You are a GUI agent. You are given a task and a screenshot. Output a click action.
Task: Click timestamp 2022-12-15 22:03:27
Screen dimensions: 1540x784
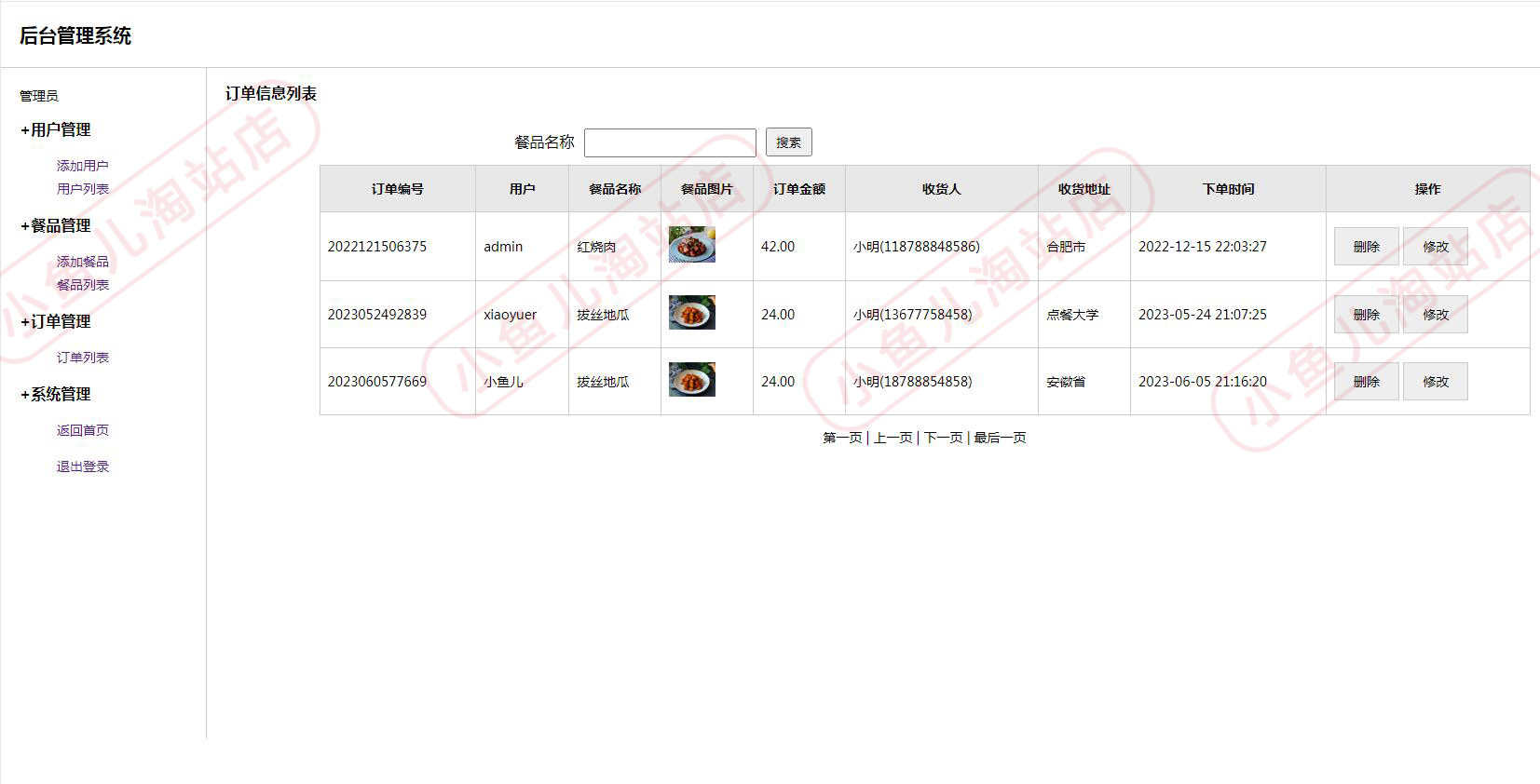[1203, 247]
